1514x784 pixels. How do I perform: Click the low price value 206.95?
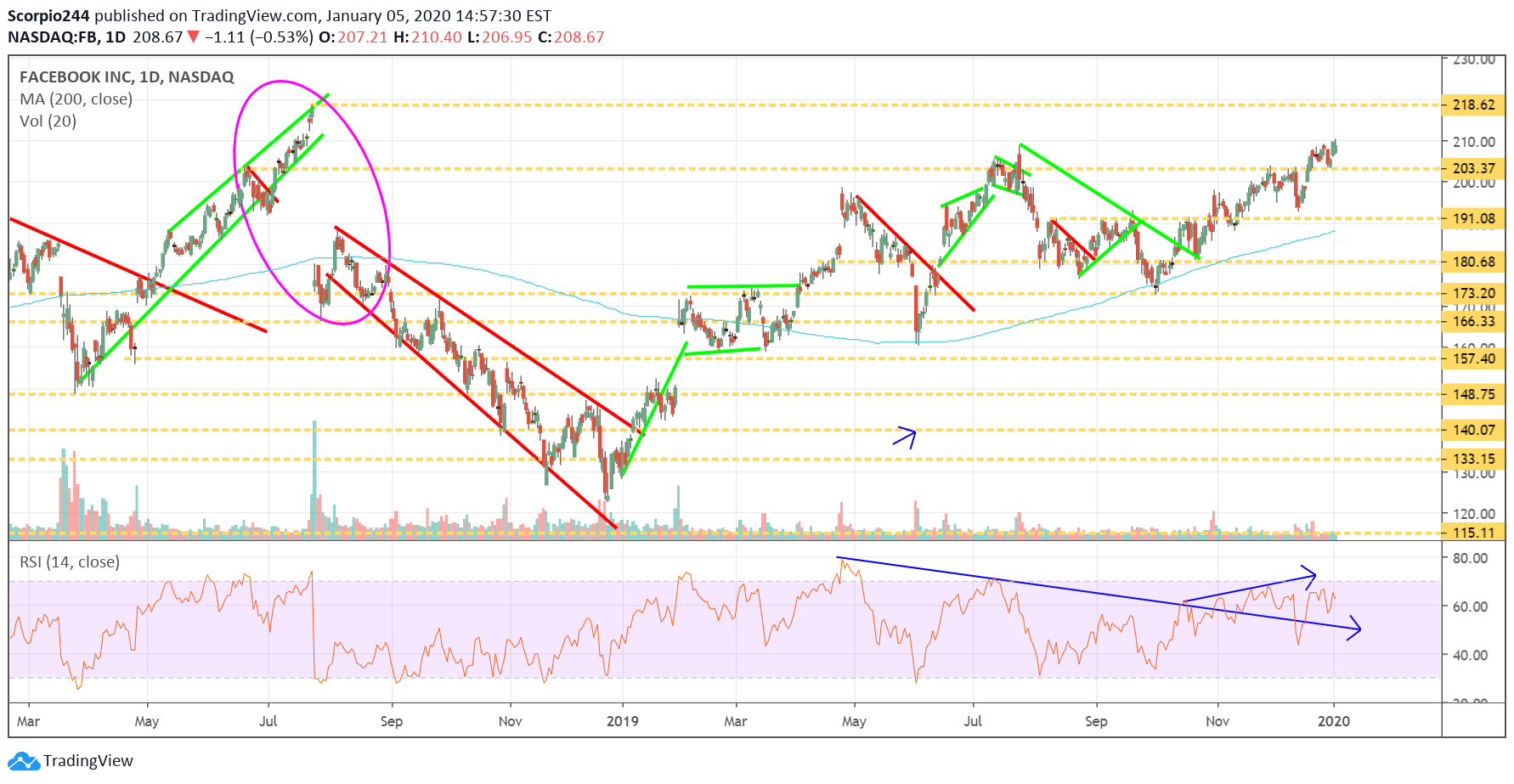[506, 37]
